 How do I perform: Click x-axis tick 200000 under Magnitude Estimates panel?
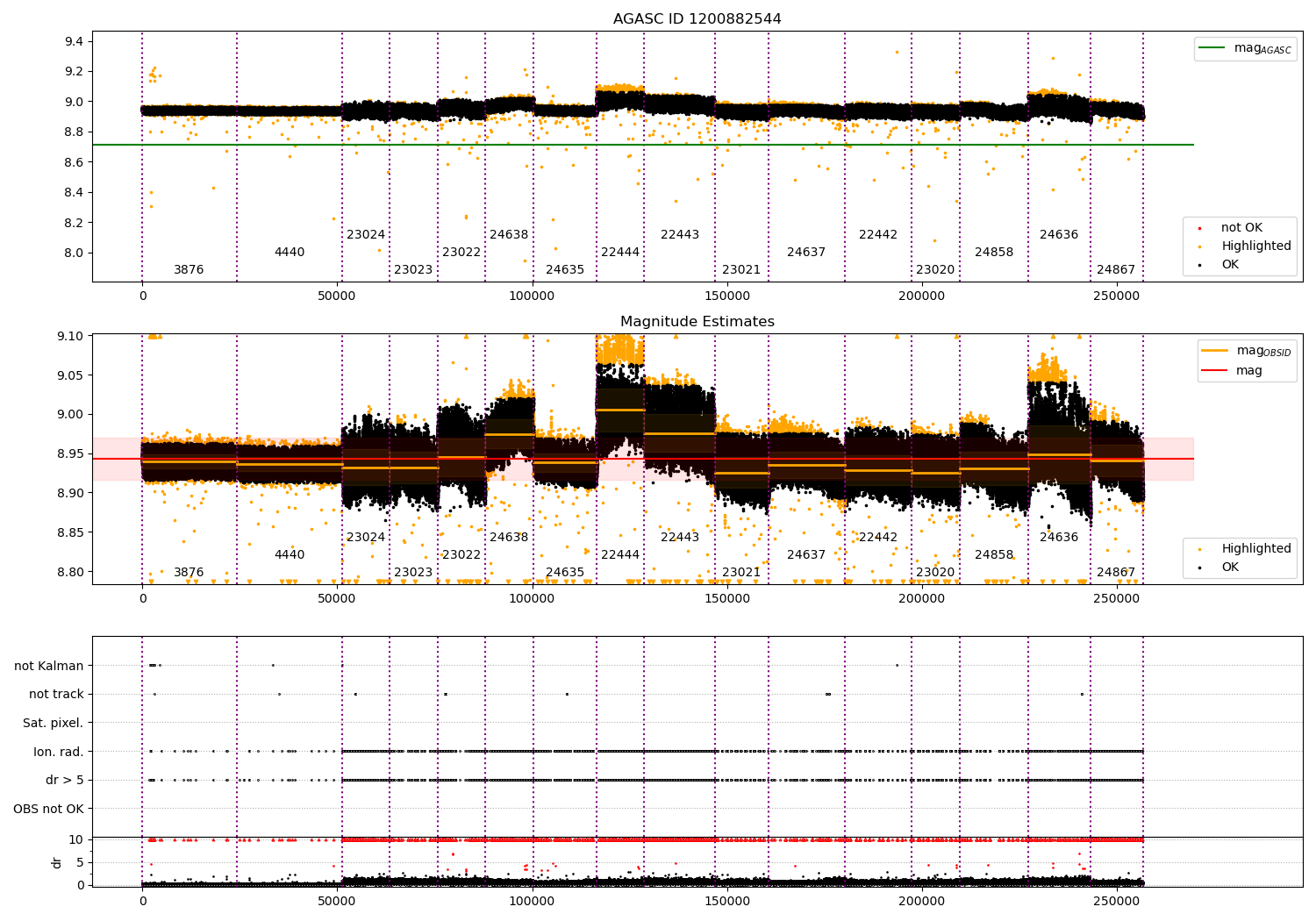point(922,599)
